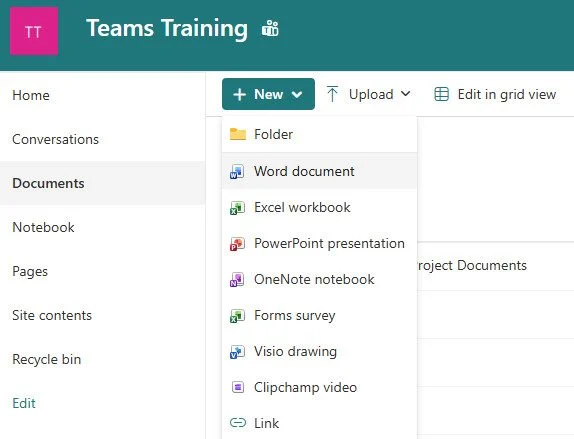
Task: Click the grid view table icon
Action: (x=441, y=94)
